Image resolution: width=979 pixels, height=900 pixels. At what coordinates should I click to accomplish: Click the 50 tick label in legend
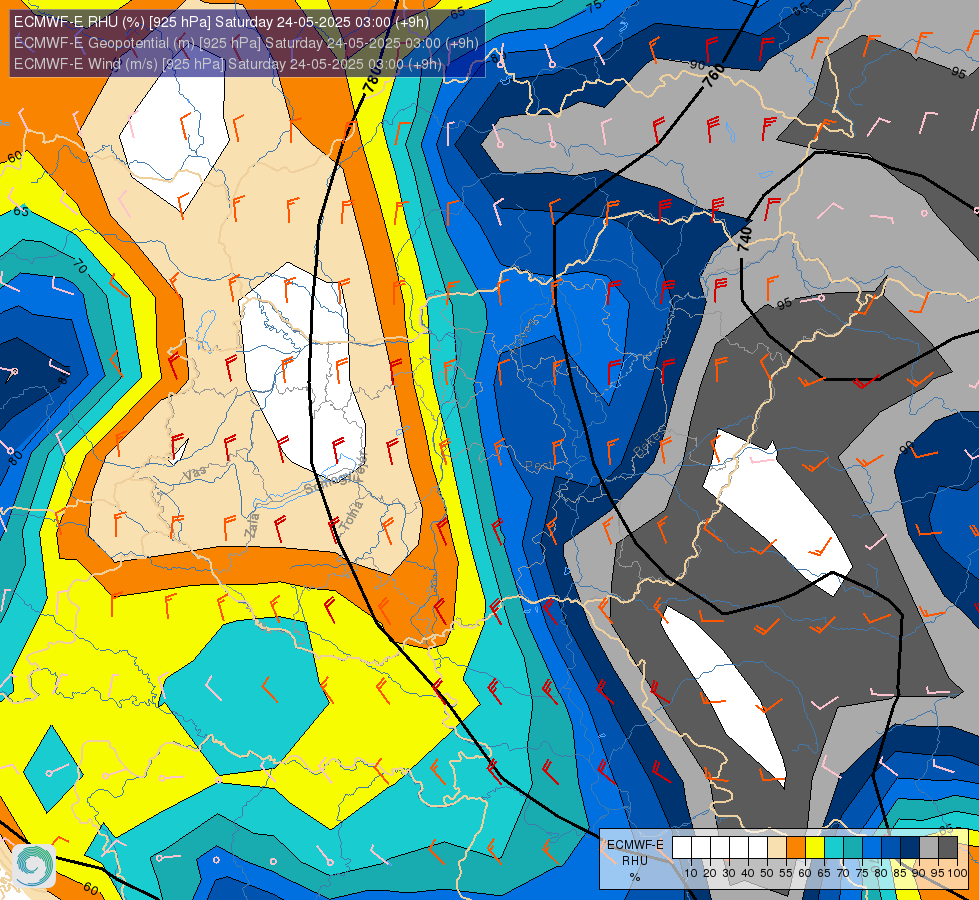click(767, 873)
